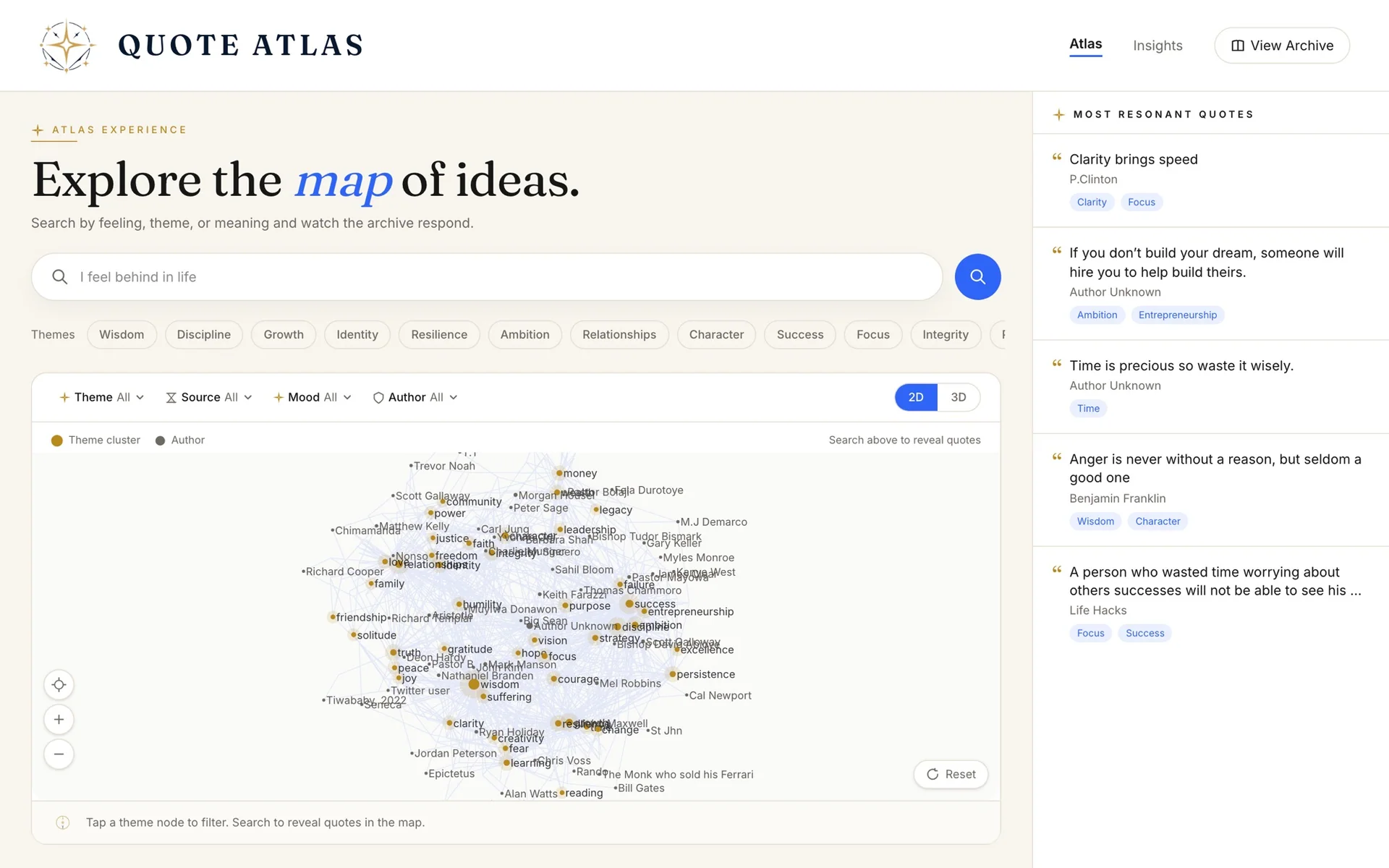Switch the map to 2D view
The width and height of the screenshot is (1389, 868).
tap(916, 397)
